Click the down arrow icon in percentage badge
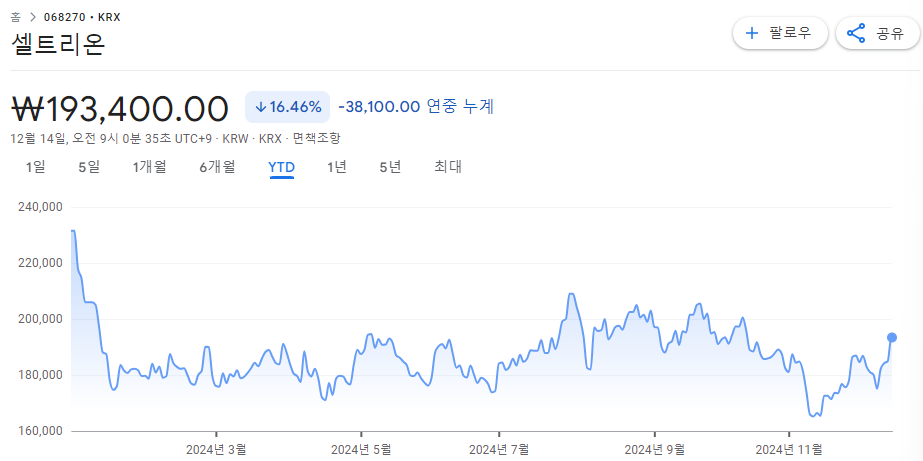The image size is (923, 461). click(x=261, y=107)
